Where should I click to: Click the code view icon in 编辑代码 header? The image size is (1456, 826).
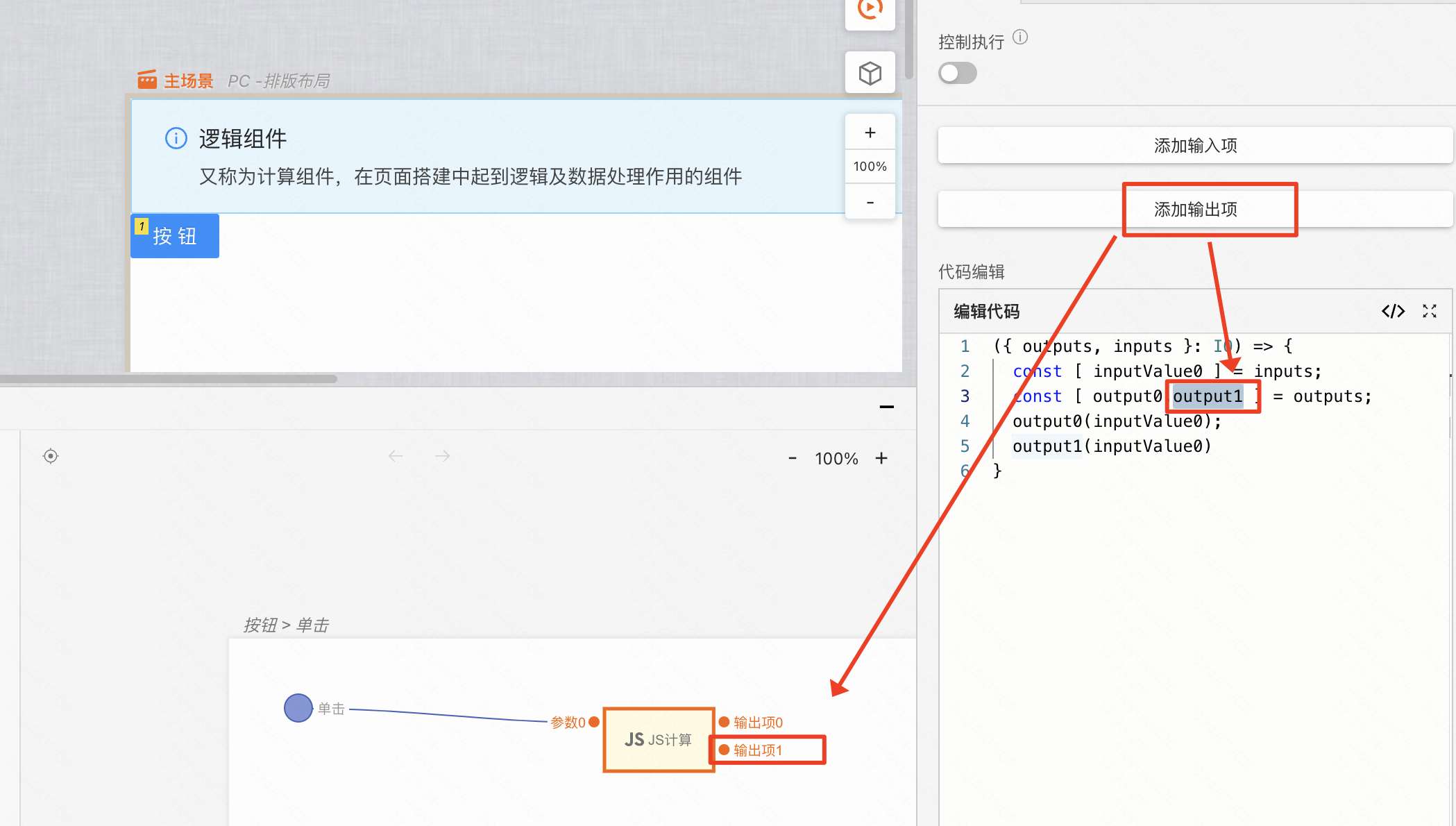point(1393,311)
